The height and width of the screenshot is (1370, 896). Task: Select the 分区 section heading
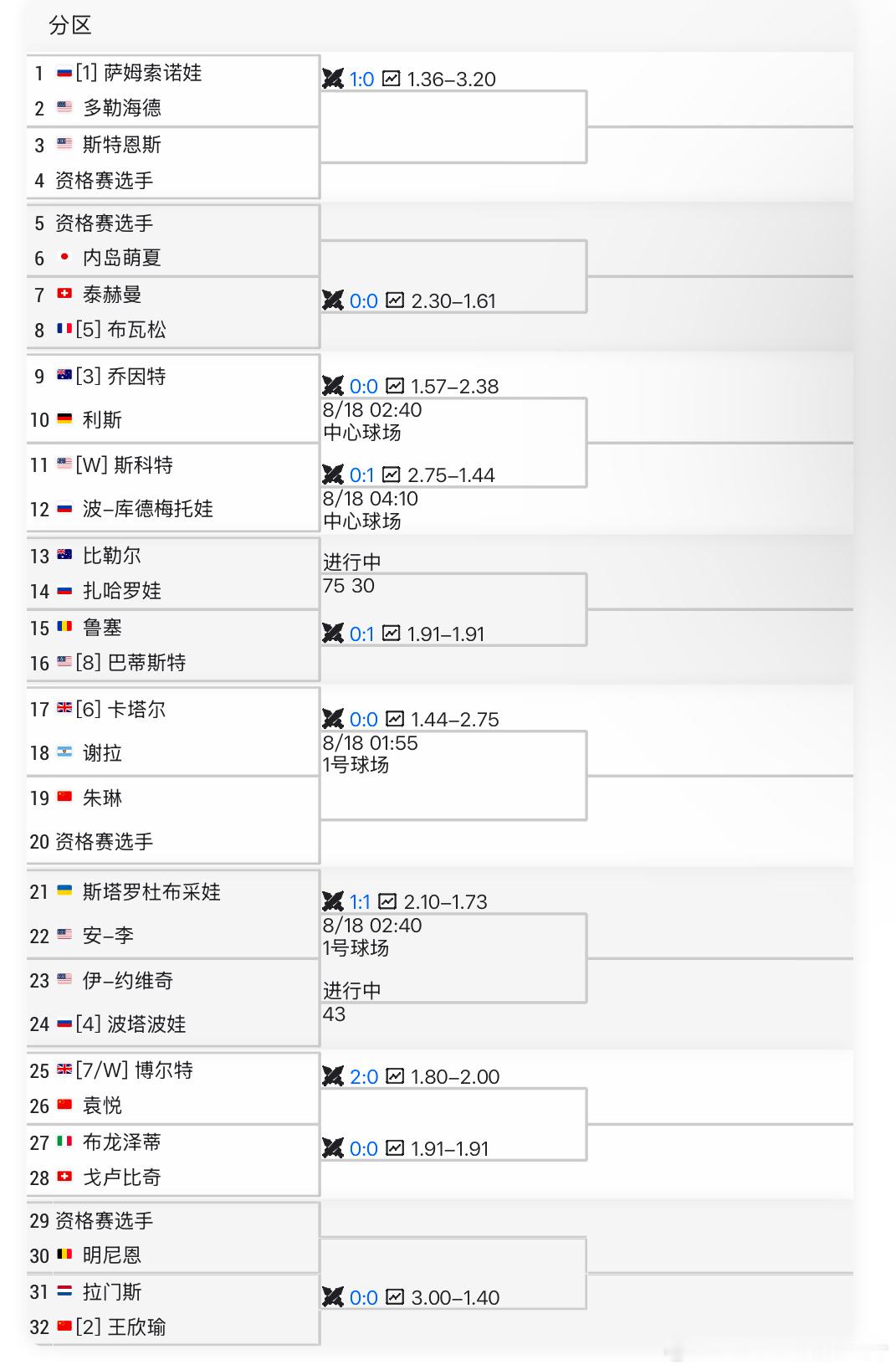coord(70,26)
